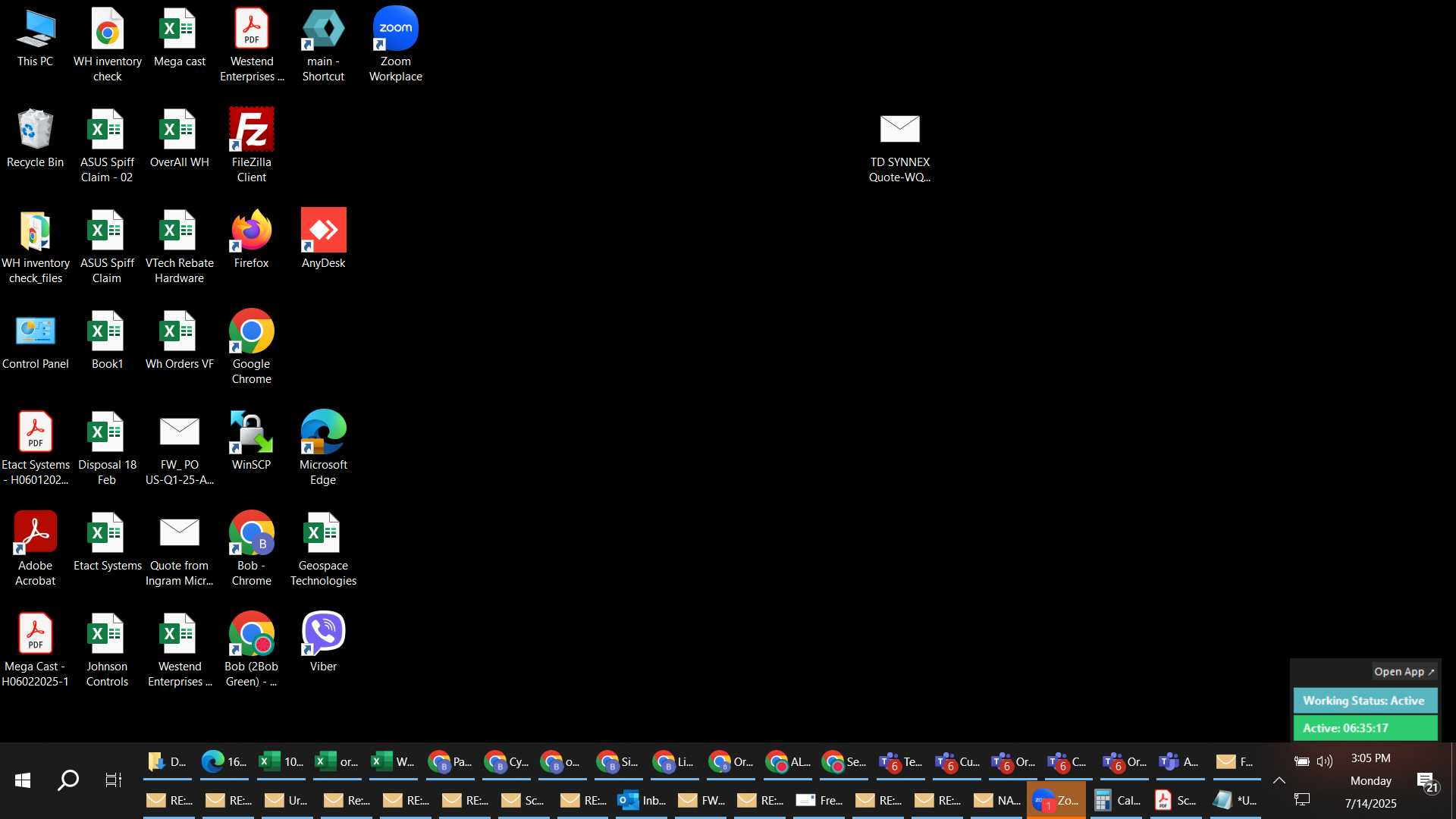
Task: Select Etact Systems H0601202 PDF
Action: (35, 448)
